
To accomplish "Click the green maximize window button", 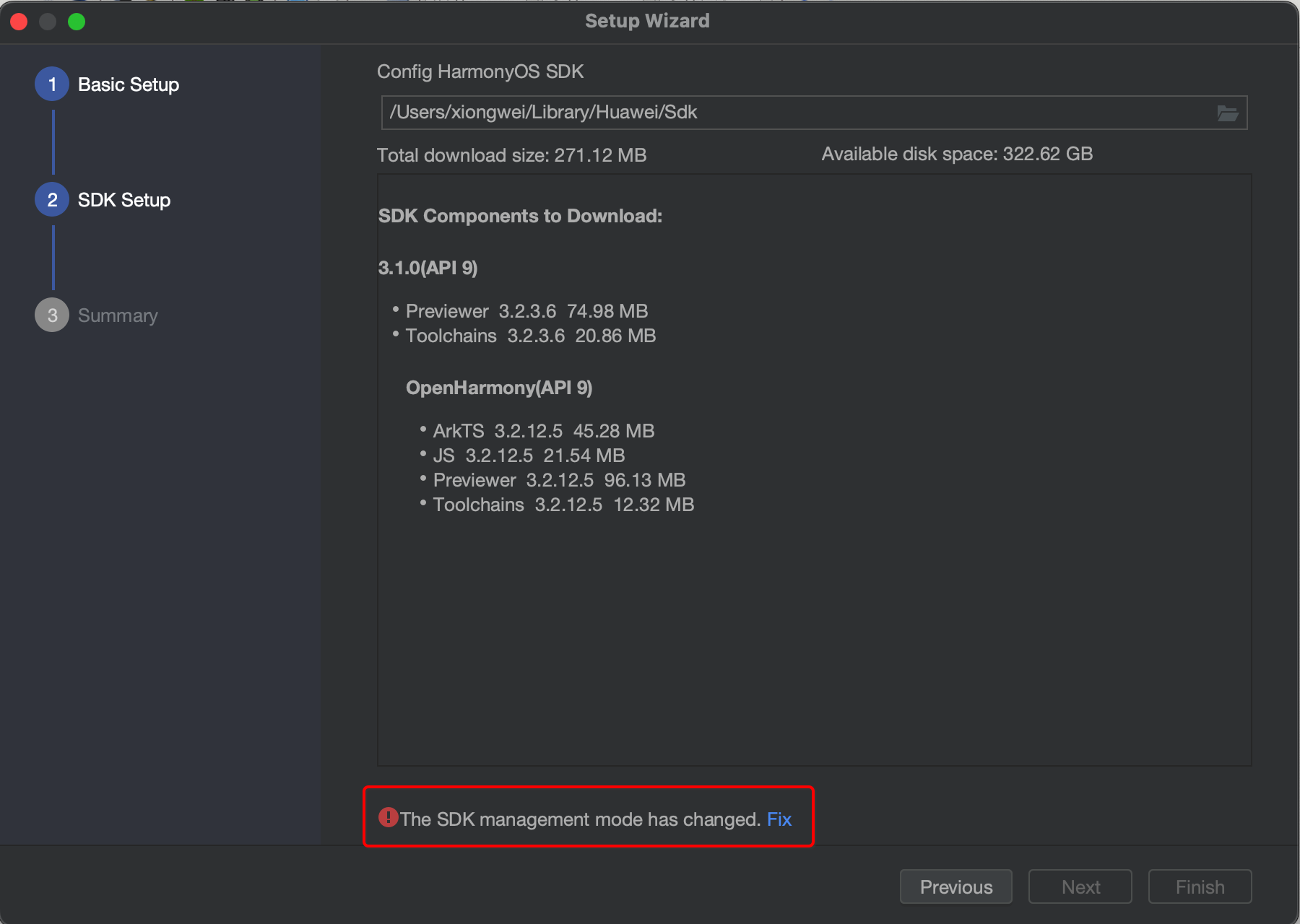I will click(77, 22).
